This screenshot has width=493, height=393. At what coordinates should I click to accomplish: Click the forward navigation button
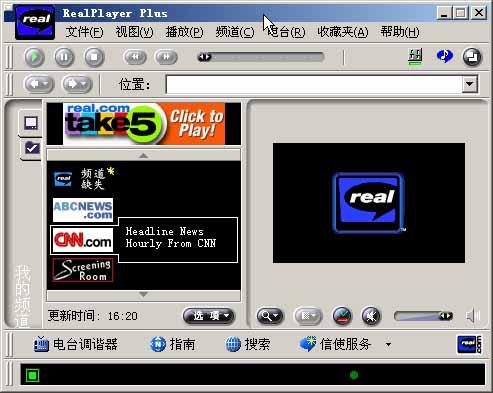coord(77,84)
